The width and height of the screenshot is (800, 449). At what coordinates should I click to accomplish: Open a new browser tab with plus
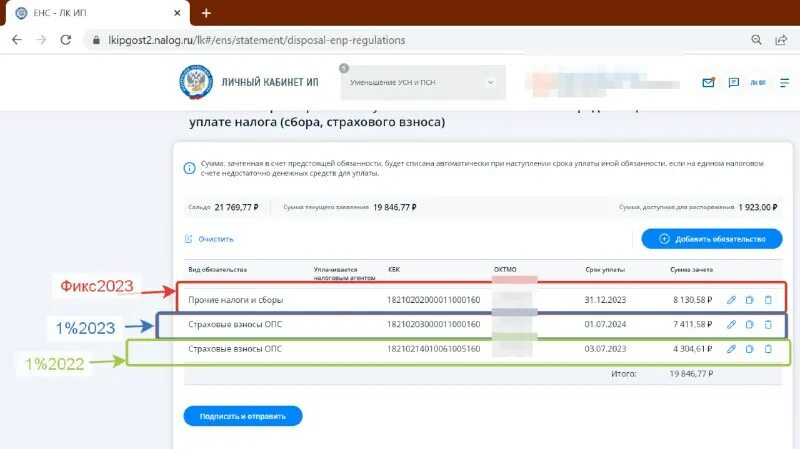[x=206, y=13]
